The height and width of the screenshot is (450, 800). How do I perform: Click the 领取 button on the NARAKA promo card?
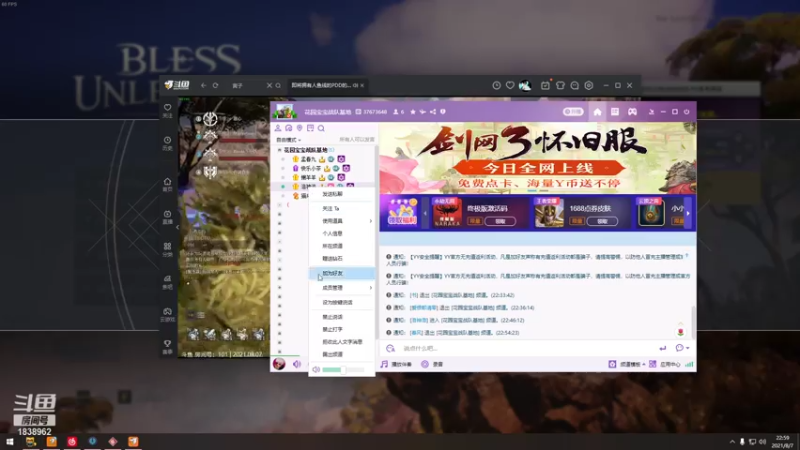[500, 221]
